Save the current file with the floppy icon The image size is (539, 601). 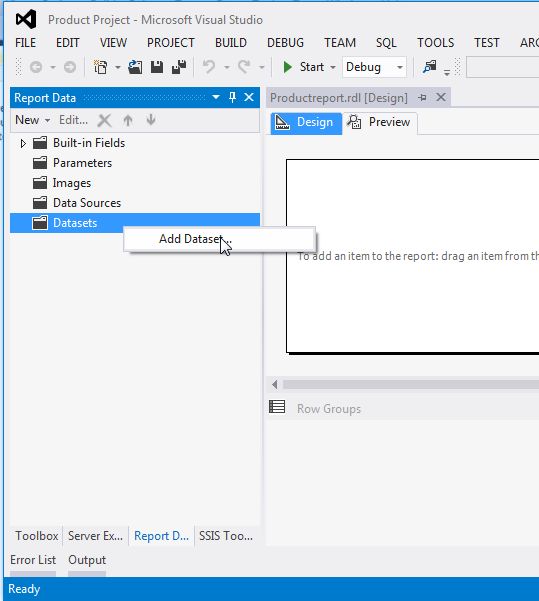pos(157,67)
